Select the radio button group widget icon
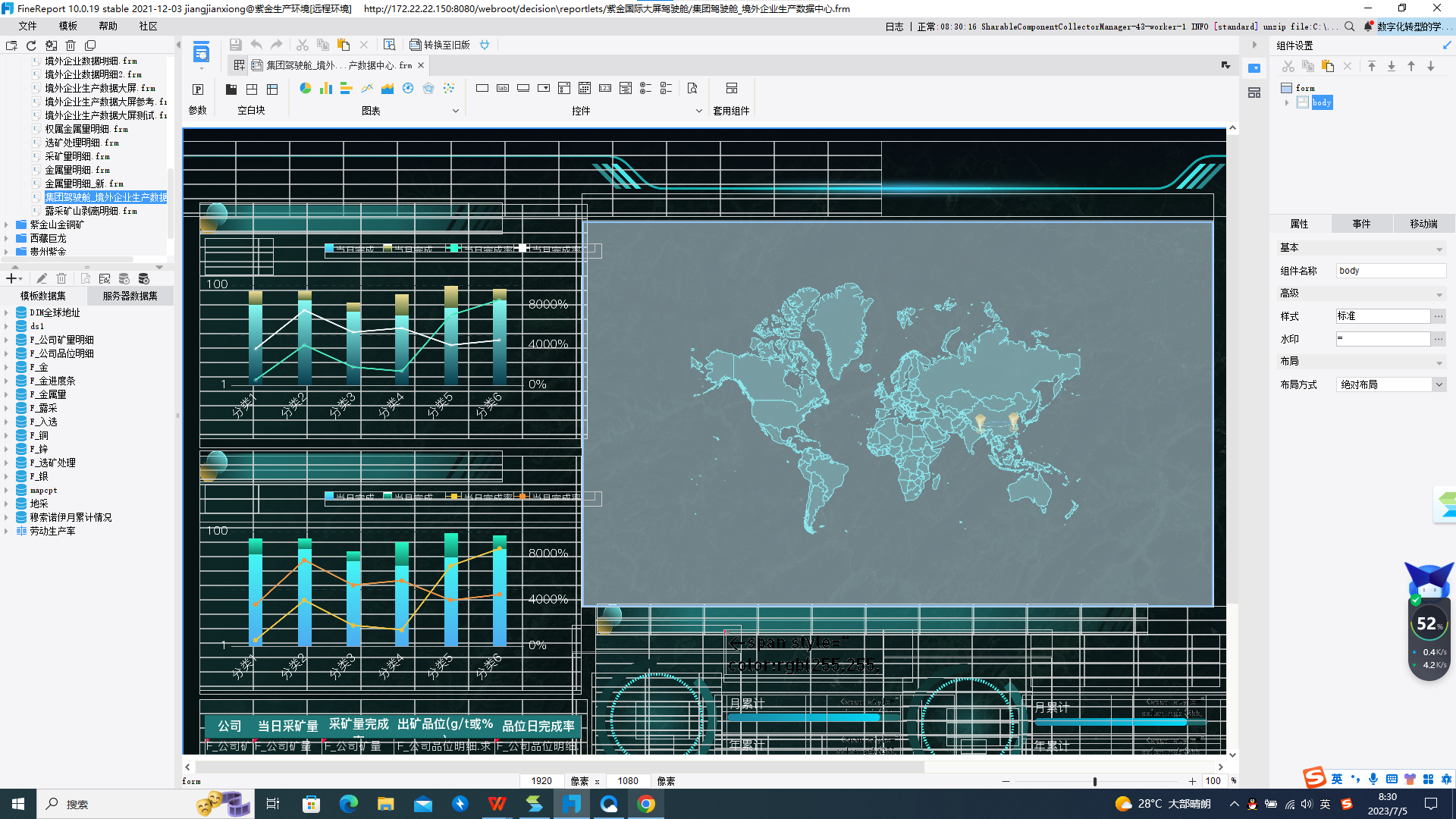 [646, 88]
